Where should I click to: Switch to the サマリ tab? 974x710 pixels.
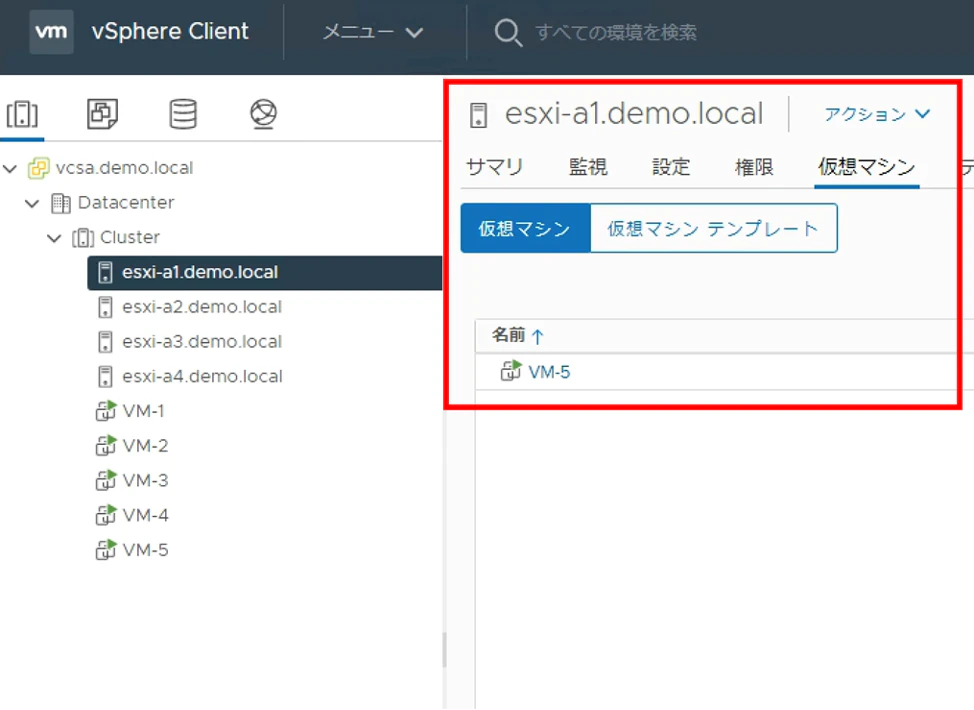pos(494,167)
